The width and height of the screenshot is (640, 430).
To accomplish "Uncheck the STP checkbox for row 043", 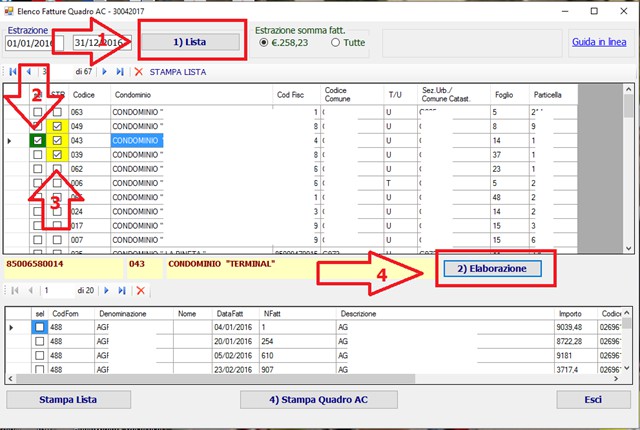I will 57,140.
